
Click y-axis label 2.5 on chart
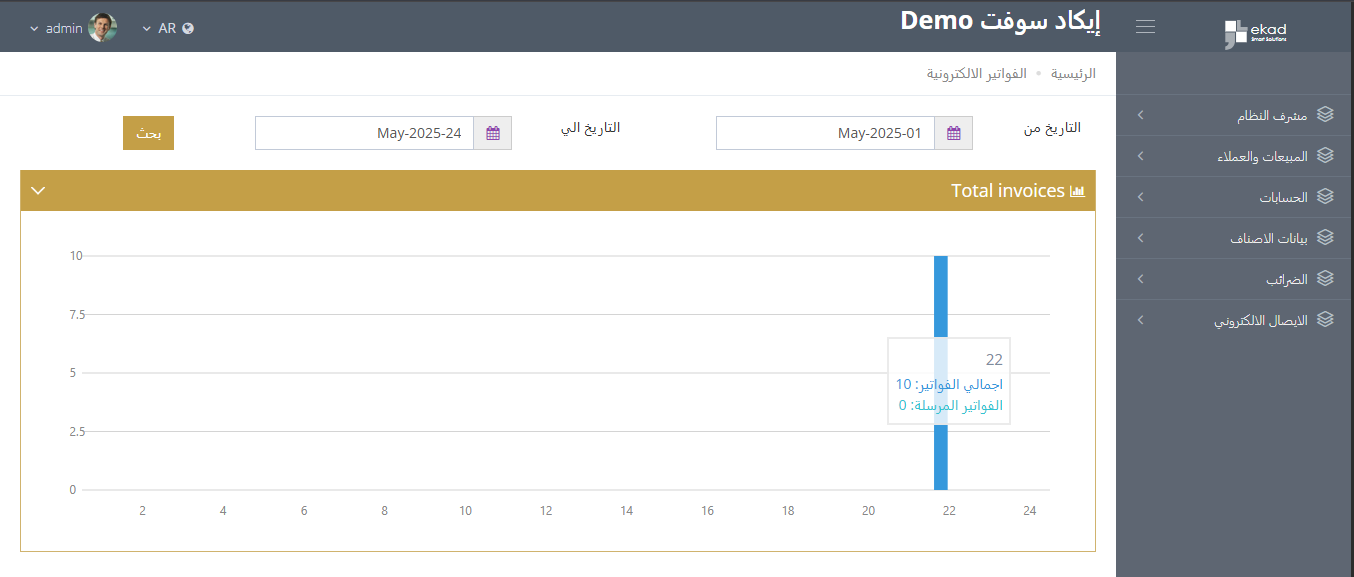(77, 432)
